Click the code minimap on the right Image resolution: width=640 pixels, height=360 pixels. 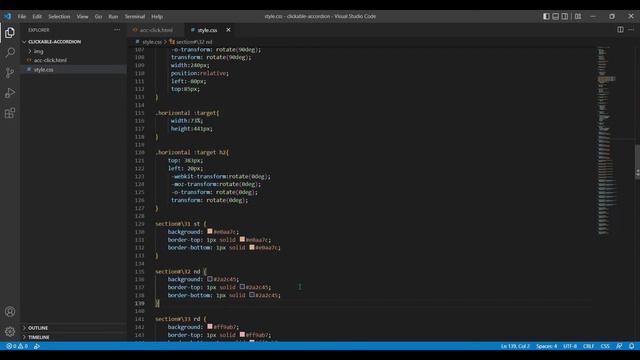(x=607, y=141)
